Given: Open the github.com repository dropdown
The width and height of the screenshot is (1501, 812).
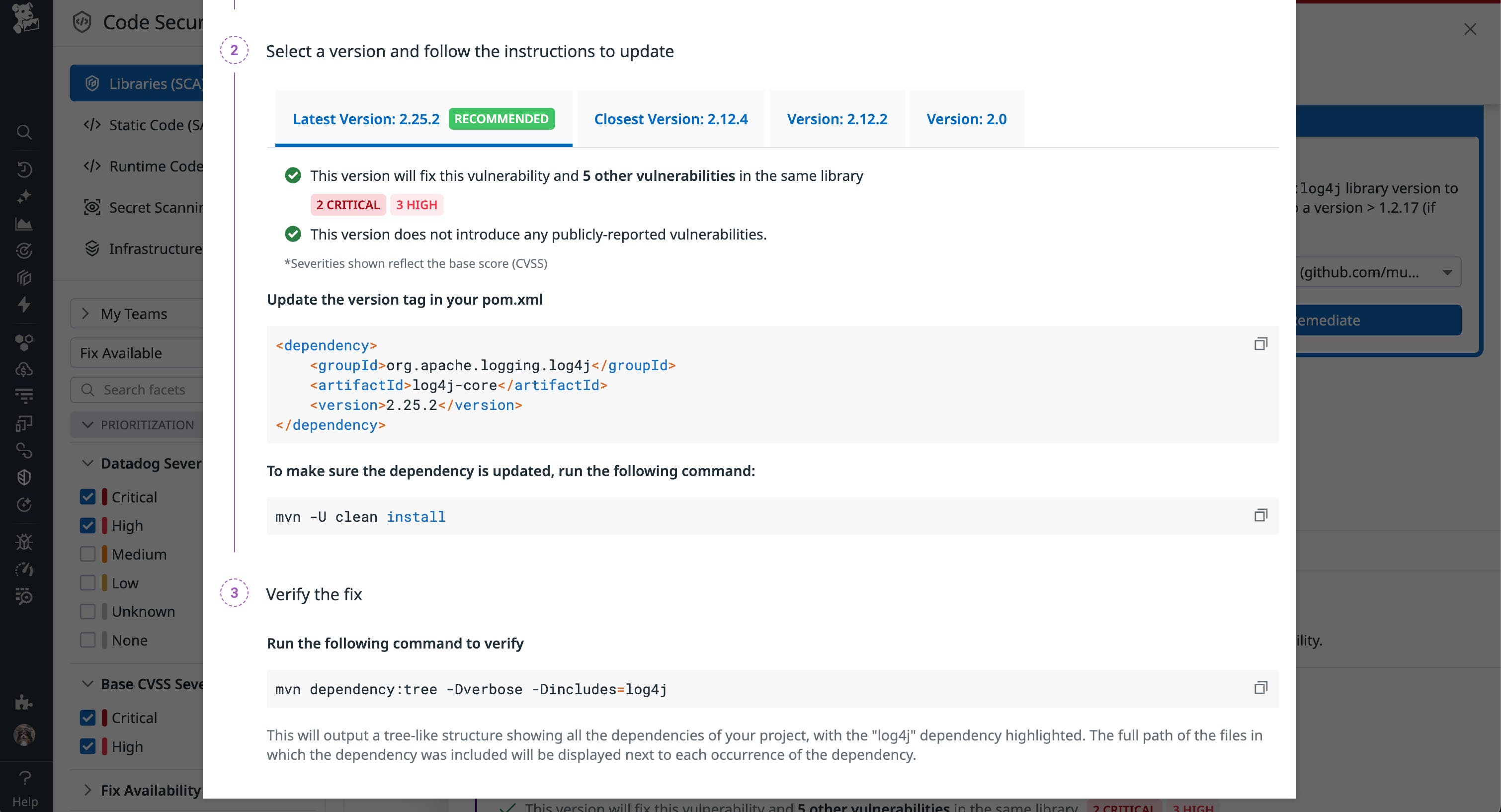Looking at the screenshot, I should (x=1448, y=271).
